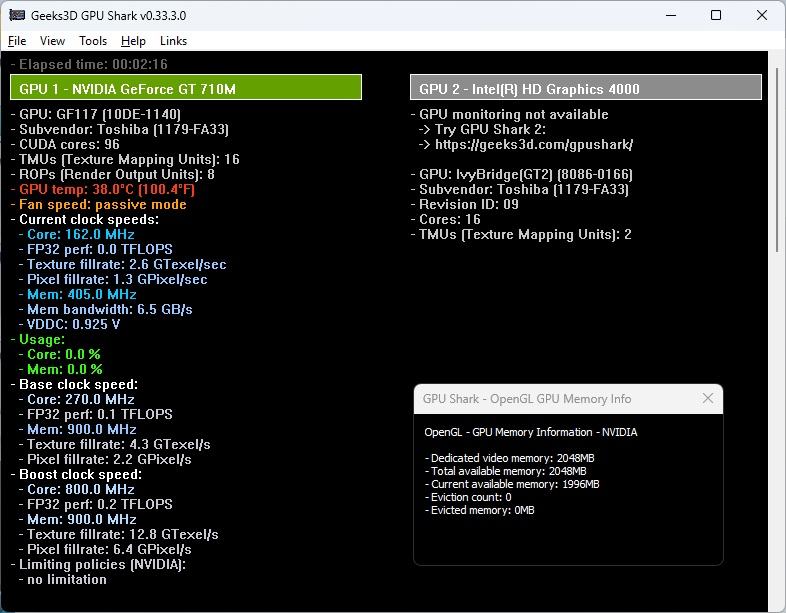Click the Boost clock speed heading
This screenshot has height=613, width=786.
click(x=76, y=475)
